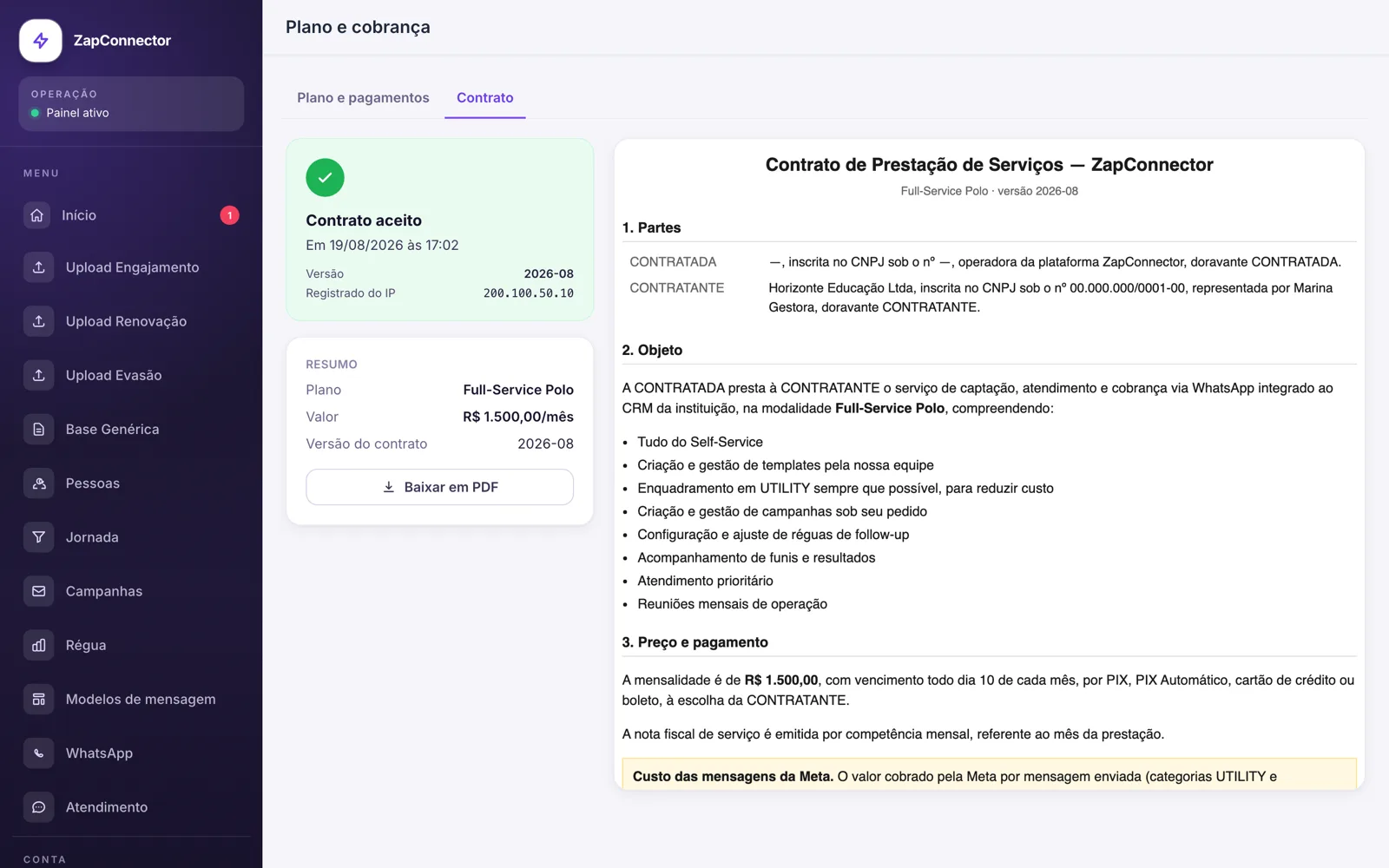Click the ZapConnector lightning logo icon
The image size is (1389, 868).
[x=41, y=41]
